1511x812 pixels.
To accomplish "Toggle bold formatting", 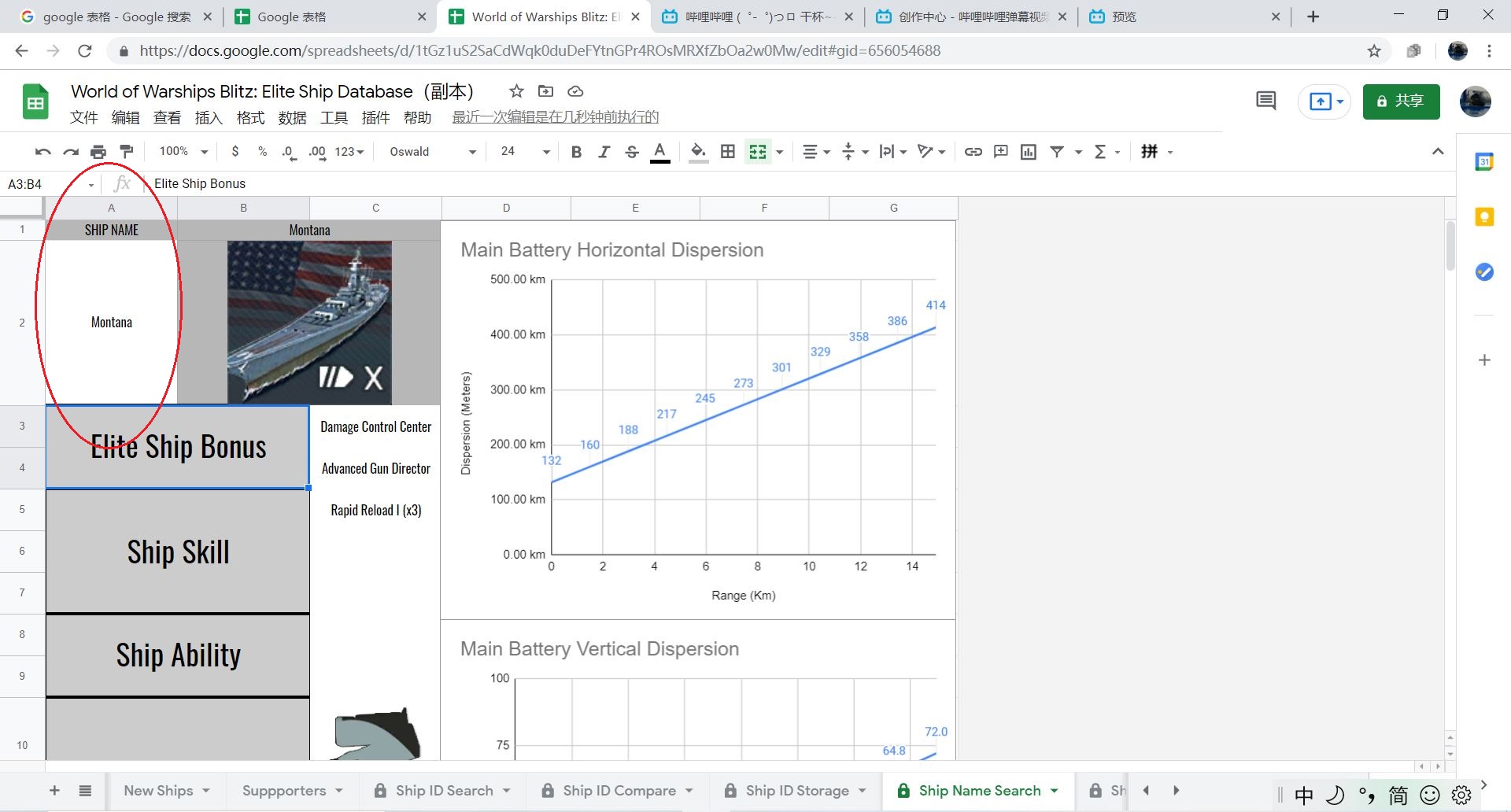I will pyautogui.click(x=576, y=151).
